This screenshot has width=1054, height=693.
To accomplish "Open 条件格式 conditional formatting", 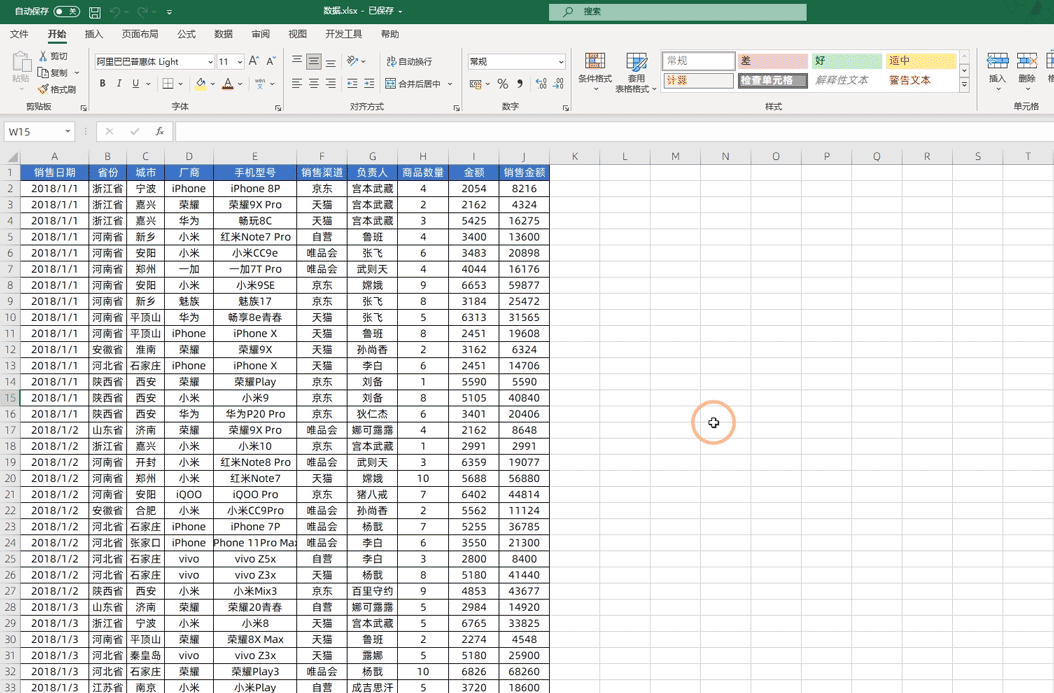I will (595, 73).
